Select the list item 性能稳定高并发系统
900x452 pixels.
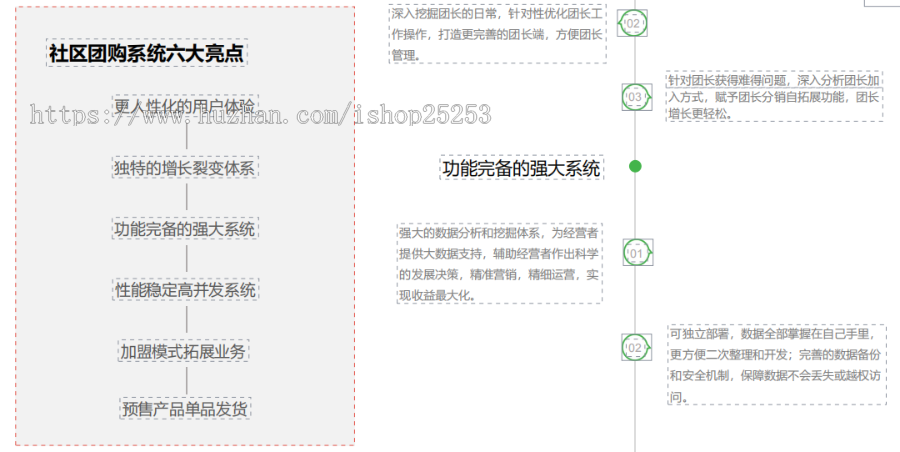tap(186, 289)
